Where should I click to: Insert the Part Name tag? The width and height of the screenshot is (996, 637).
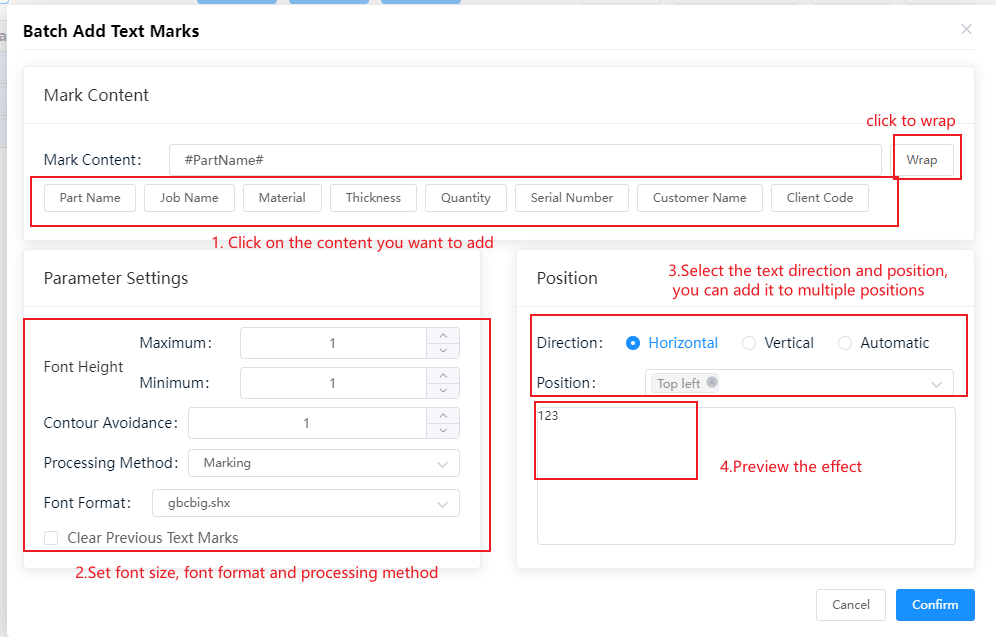point(90,198)
